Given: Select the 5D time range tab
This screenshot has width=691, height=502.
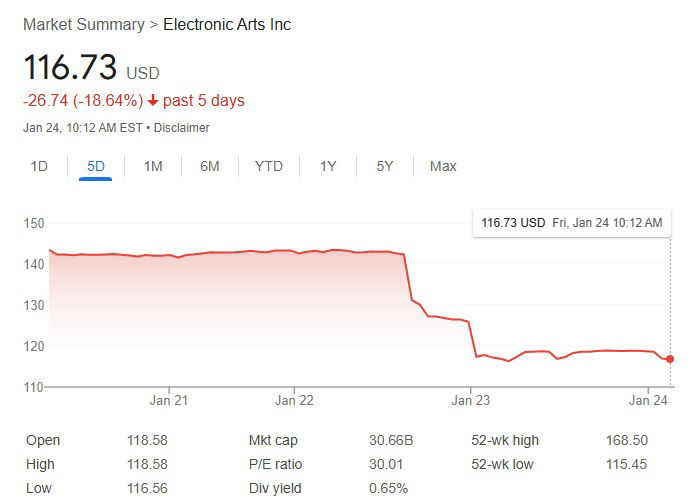Looking at the screenshot, I should pos(96,166).
